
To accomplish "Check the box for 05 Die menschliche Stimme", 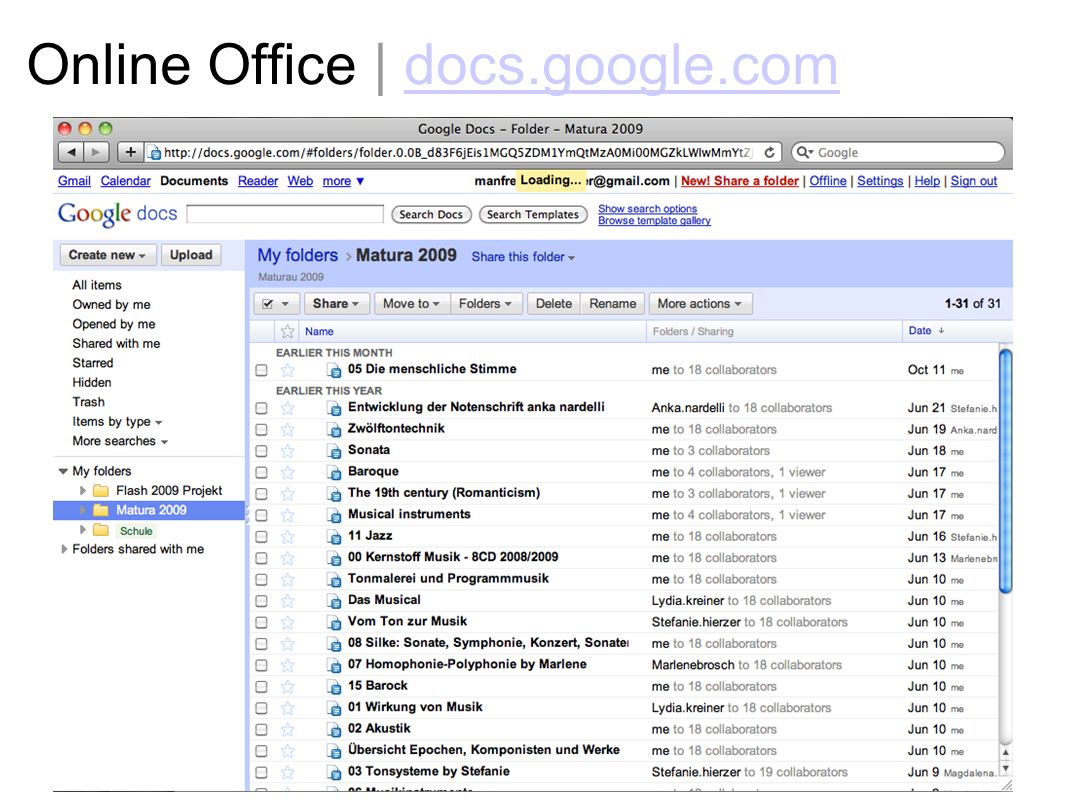I will coord(261,370).
